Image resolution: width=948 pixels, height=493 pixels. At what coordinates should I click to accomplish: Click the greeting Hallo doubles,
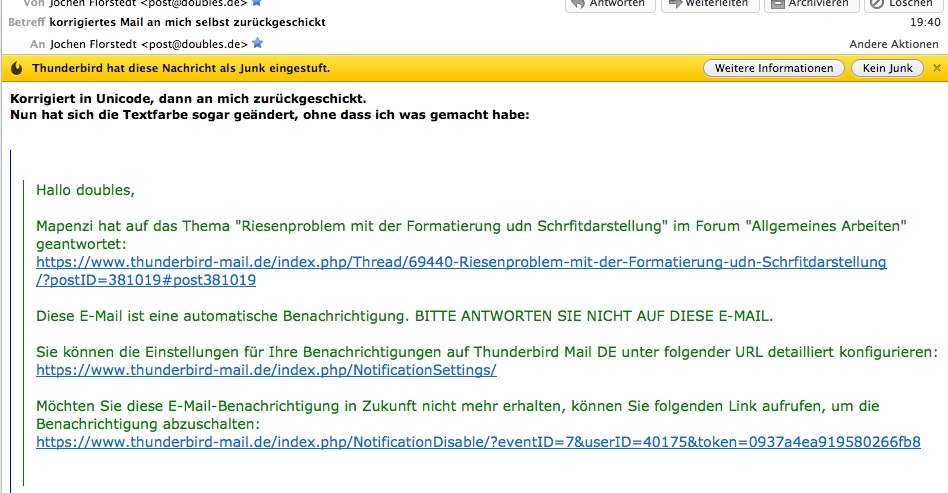[85, 190]
